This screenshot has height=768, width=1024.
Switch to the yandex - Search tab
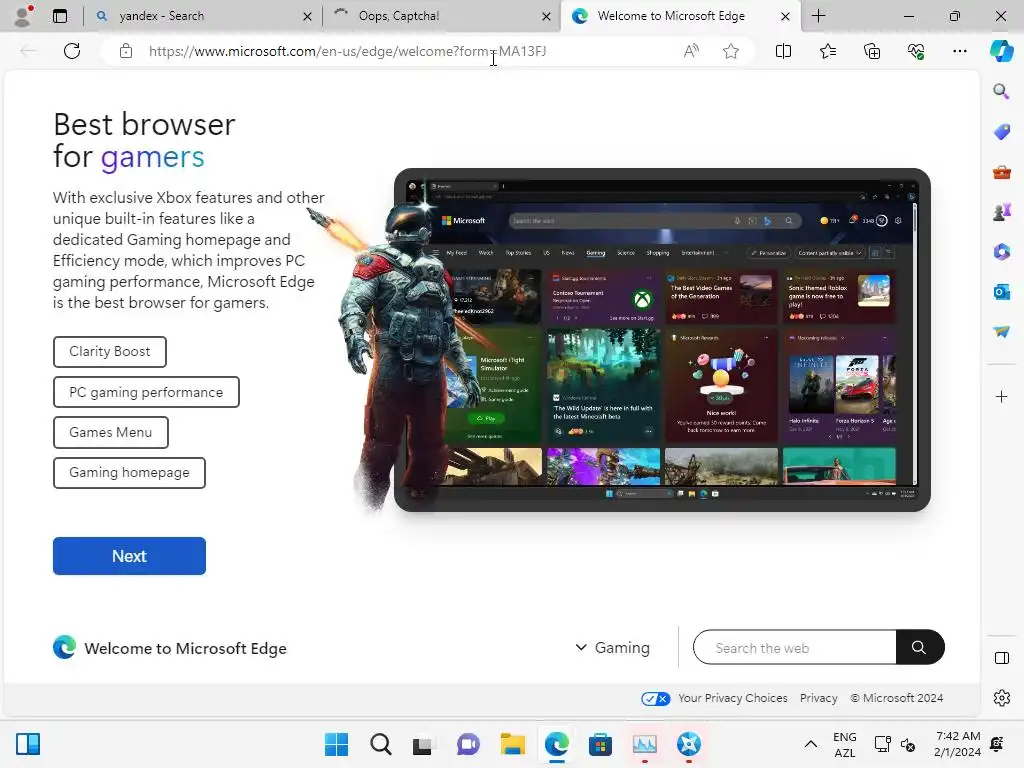click(202, 16)
